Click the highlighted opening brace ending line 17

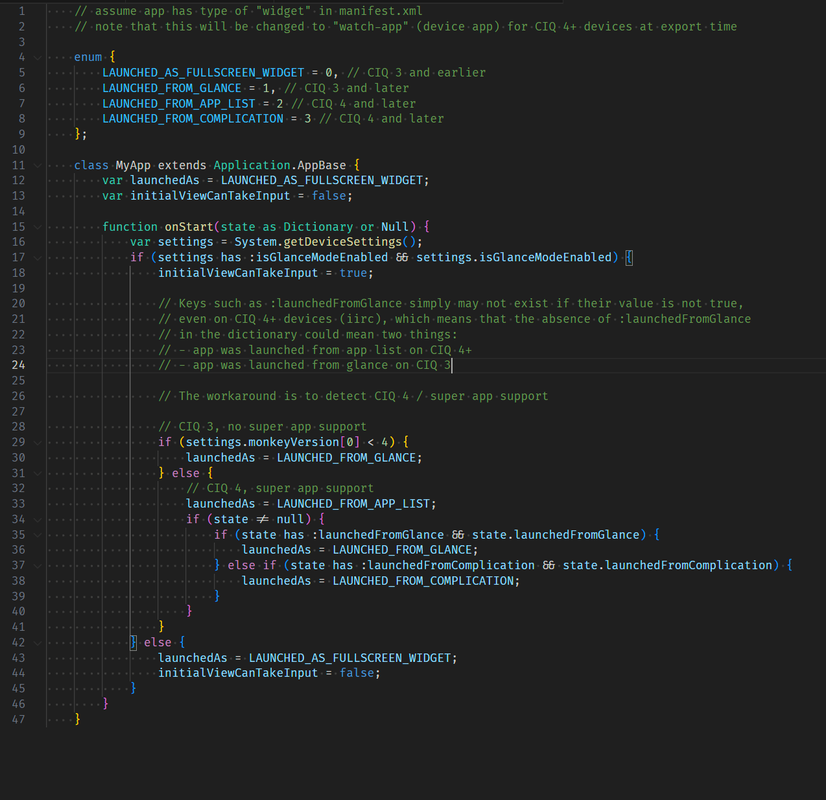pos(628,258)
